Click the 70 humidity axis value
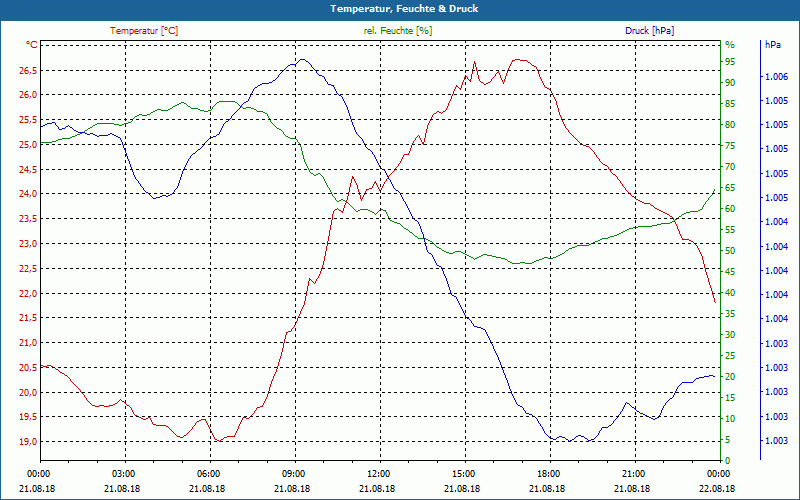Viewport: 800px width, 500px height. point(730,167)
